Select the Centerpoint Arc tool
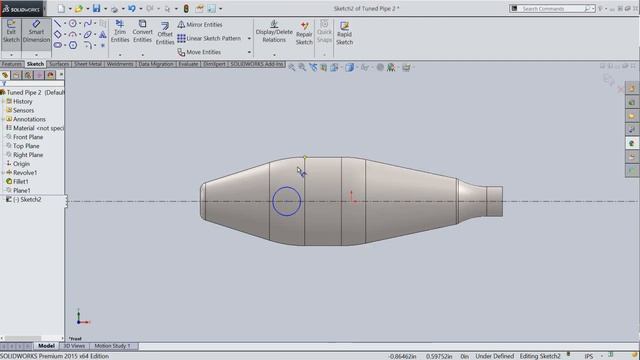640x360 pixels. point(73,35)
